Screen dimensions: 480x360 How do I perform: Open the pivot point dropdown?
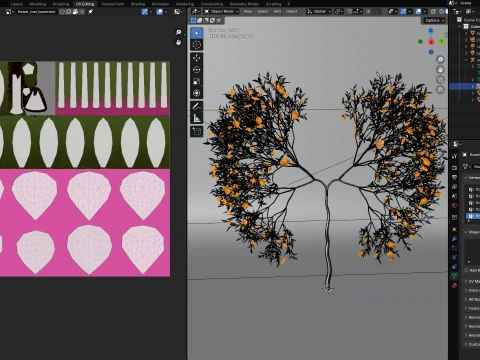pos(339,12)
